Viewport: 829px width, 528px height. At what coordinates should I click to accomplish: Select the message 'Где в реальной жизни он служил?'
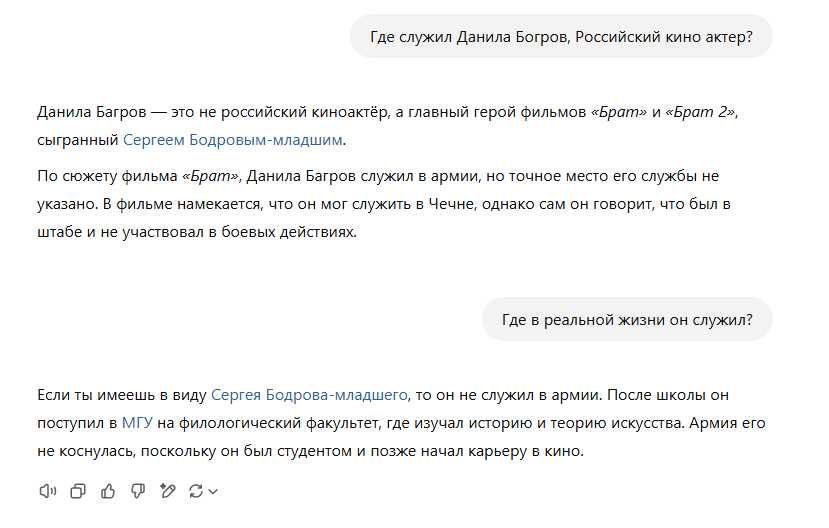(x=627, y=320)
